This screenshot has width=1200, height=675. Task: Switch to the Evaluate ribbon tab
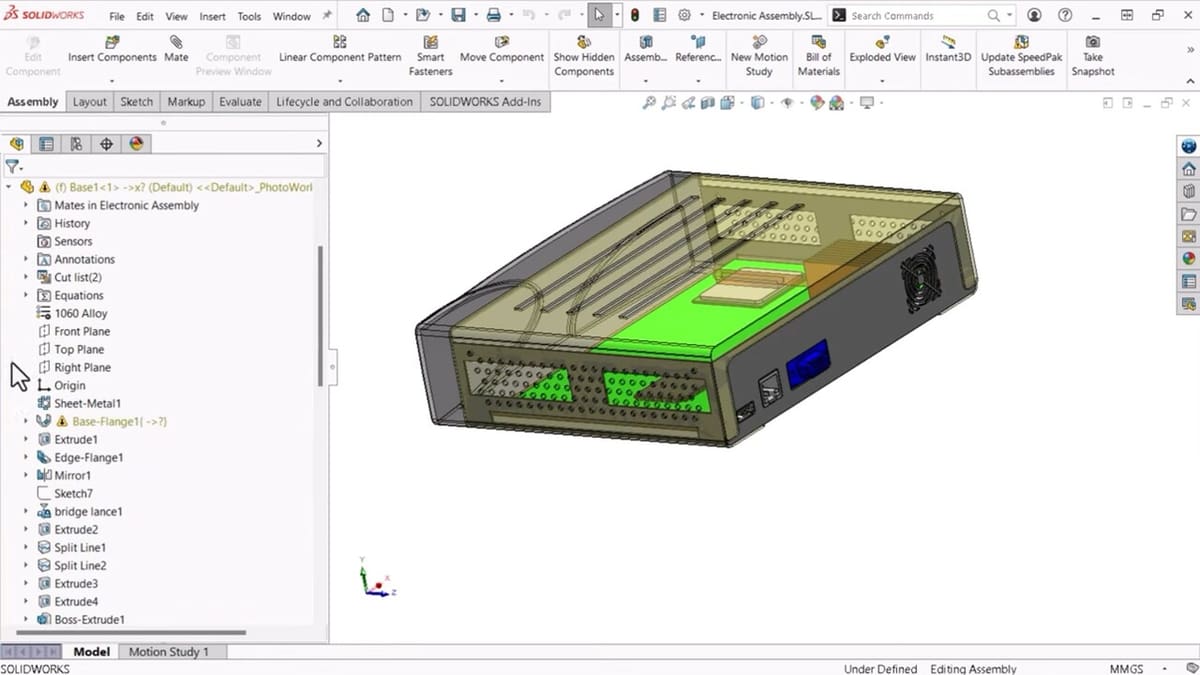pos(240,101)
